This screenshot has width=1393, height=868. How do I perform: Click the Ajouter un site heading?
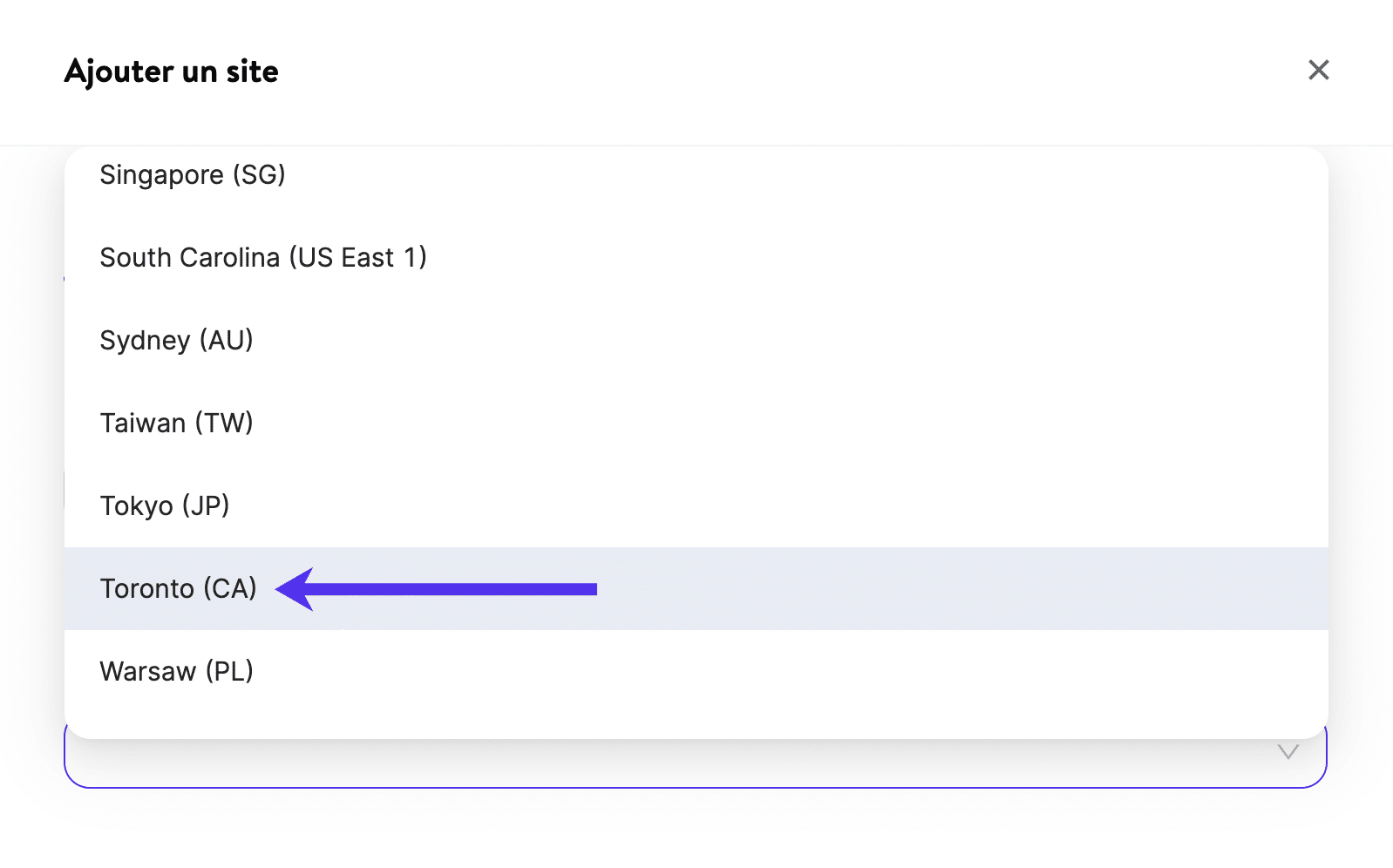pyautogui.click(x=172, y=71)
